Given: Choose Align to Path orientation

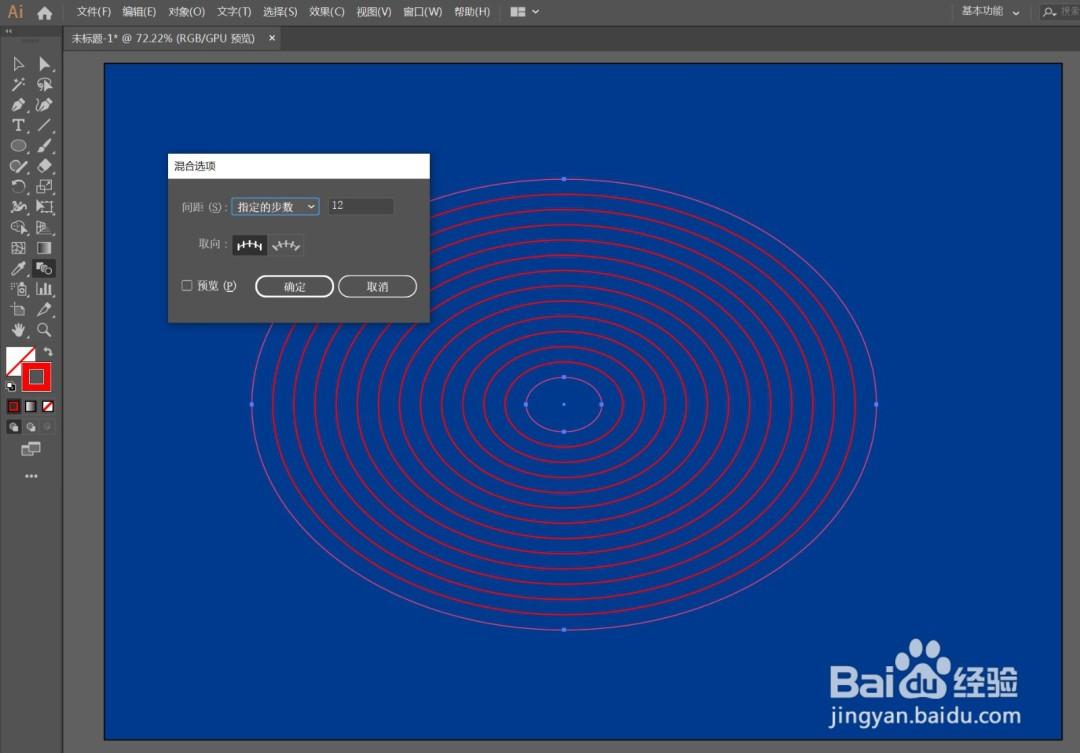Looking at the screenshot, I should point(286,245).
